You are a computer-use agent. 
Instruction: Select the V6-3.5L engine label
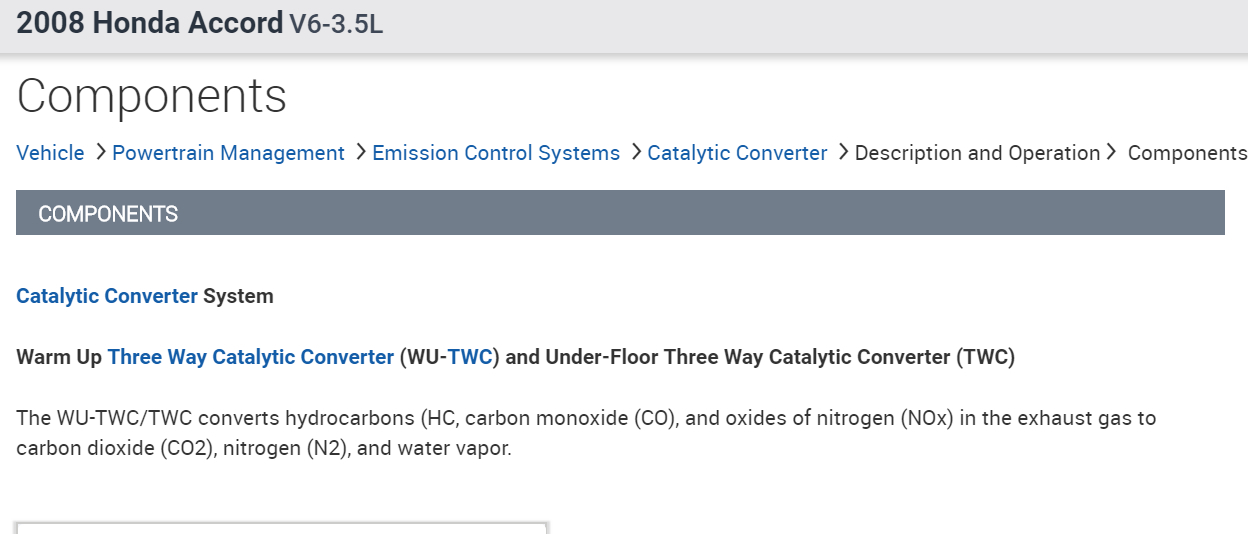[336, 25]
